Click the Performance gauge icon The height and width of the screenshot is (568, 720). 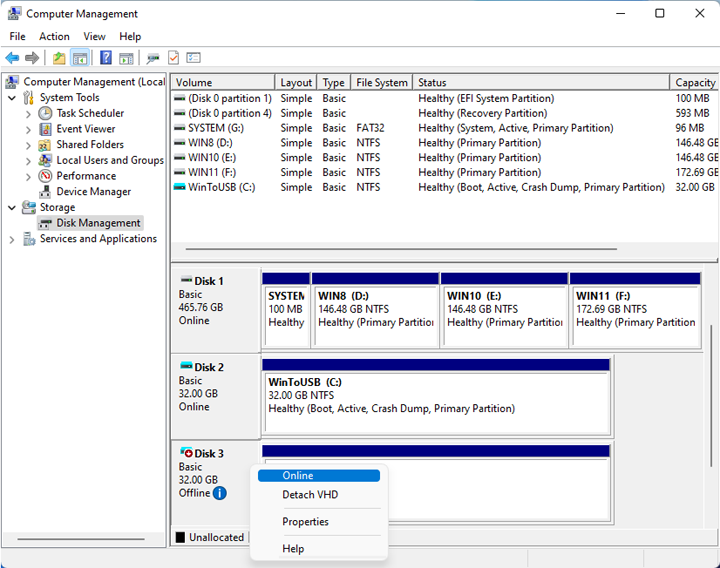[45, 176]
